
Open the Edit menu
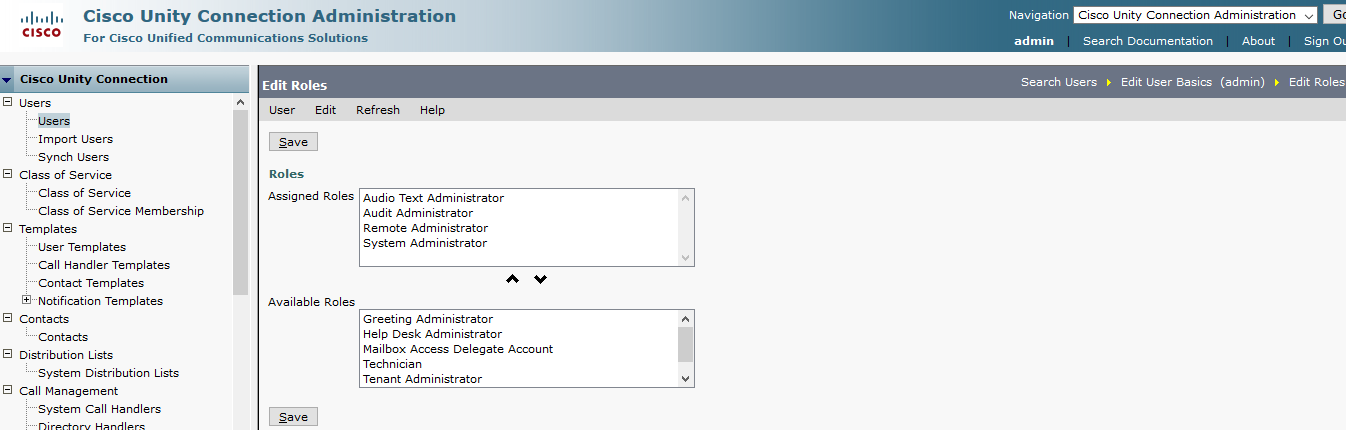click(x=325, y=110)
